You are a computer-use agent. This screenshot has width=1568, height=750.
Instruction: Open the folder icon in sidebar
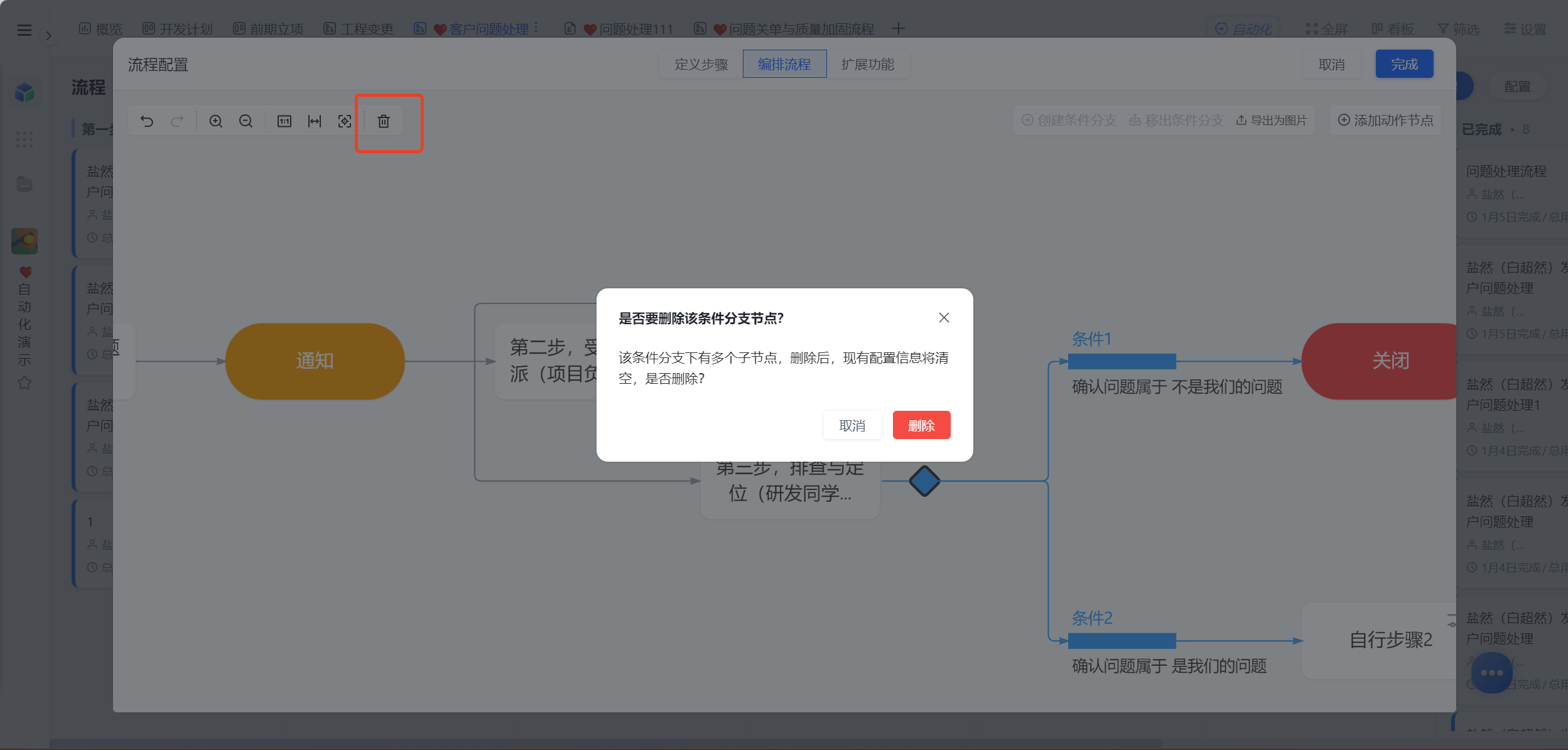point(24,184)
